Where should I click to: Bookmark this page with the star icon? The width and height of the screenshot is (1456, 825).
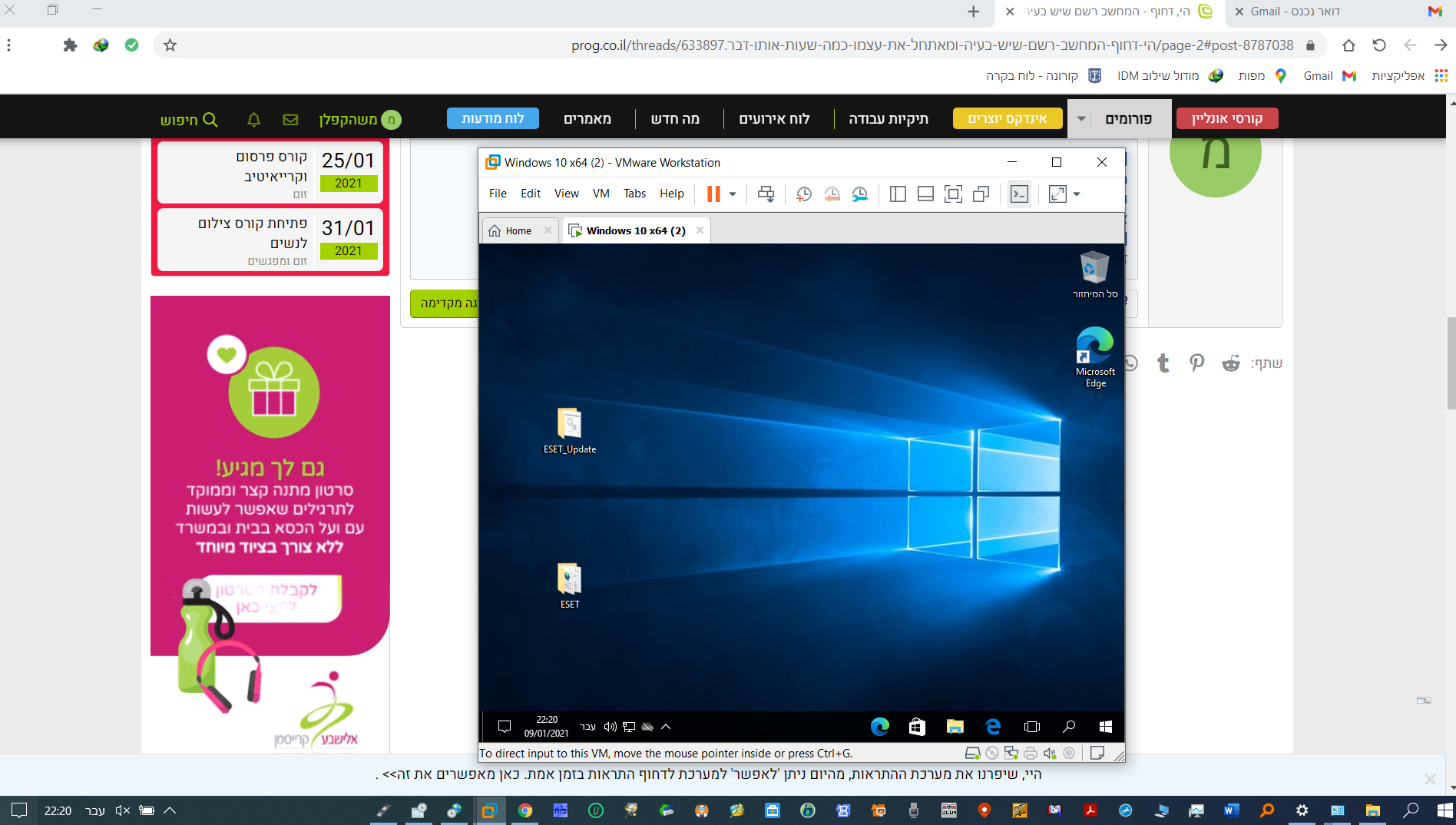pos(170,45)
